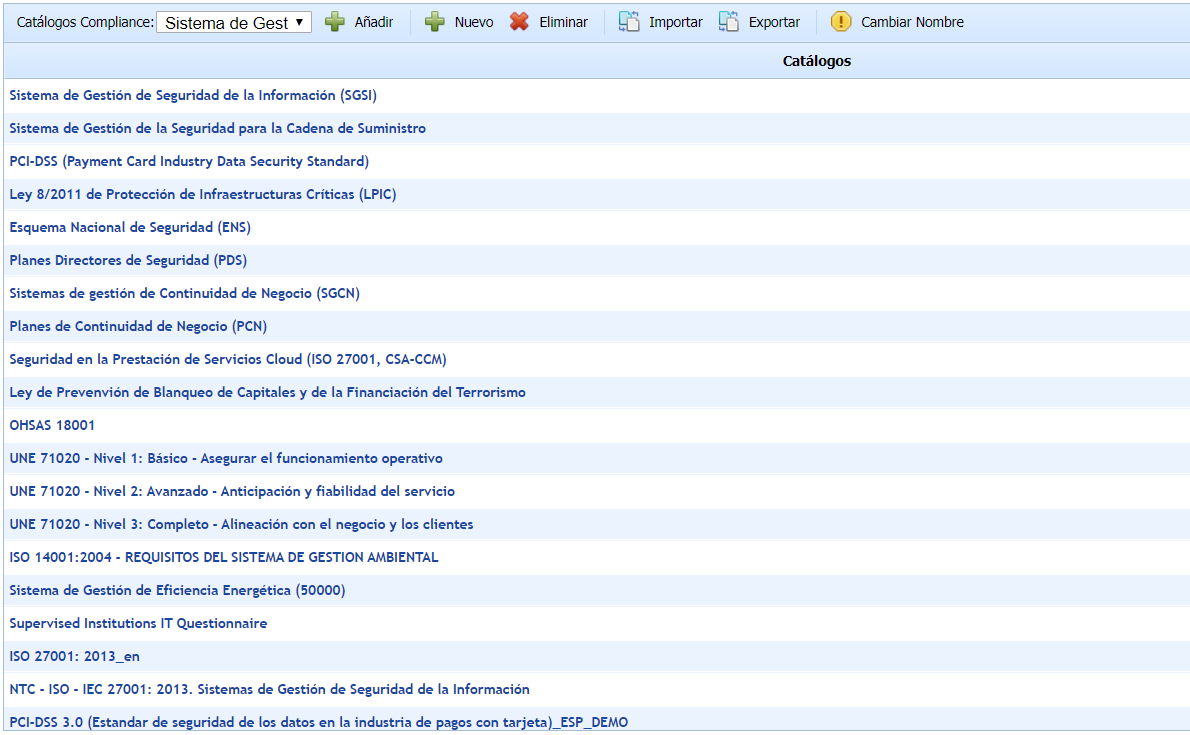
Task: Click the red X Eliminar icon
Action: pos(519,22)
